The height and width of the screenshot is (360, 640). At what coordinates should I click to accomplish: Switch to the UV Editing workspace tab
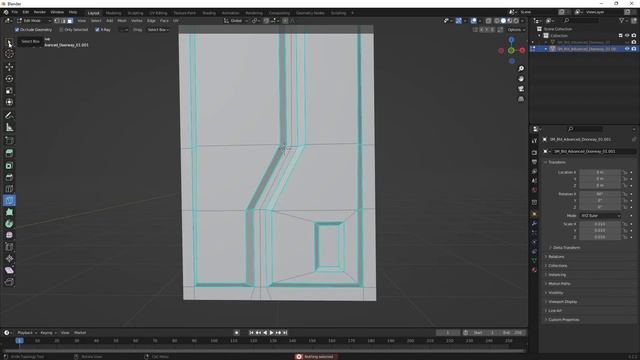coord(158,13)
